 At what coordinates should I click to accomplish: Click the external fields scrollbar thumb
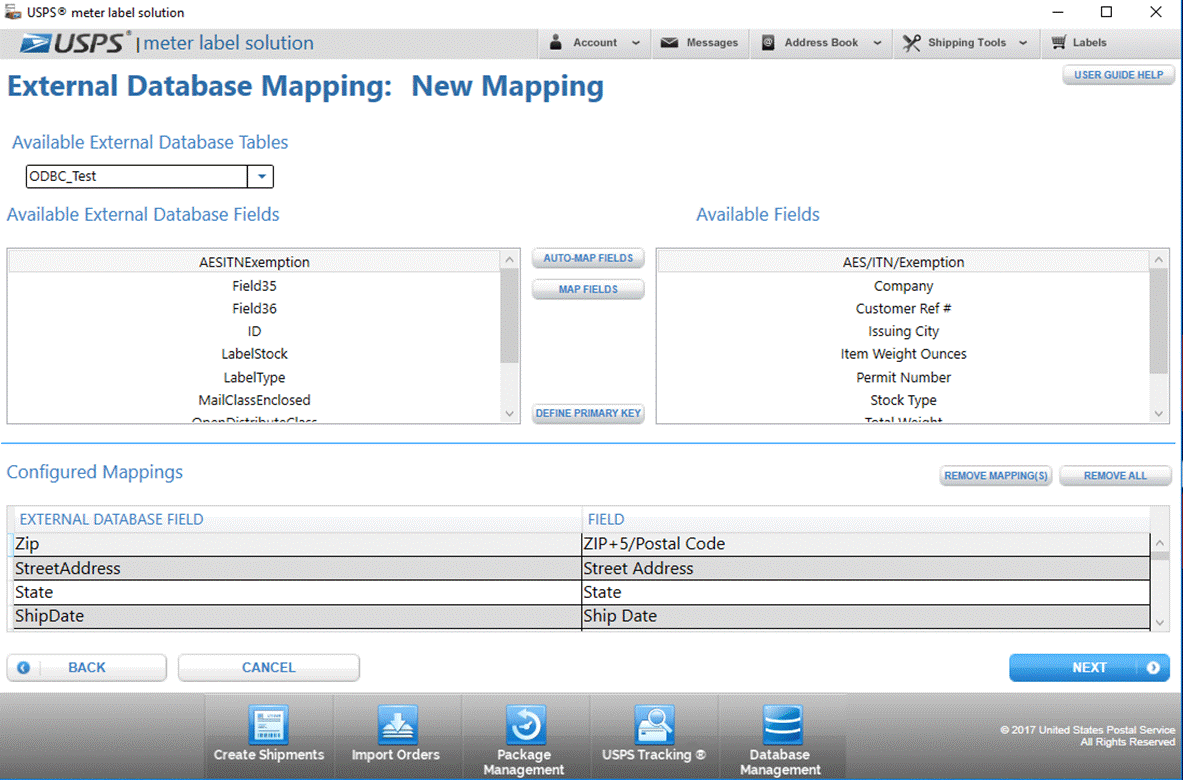tap(509, 315)
